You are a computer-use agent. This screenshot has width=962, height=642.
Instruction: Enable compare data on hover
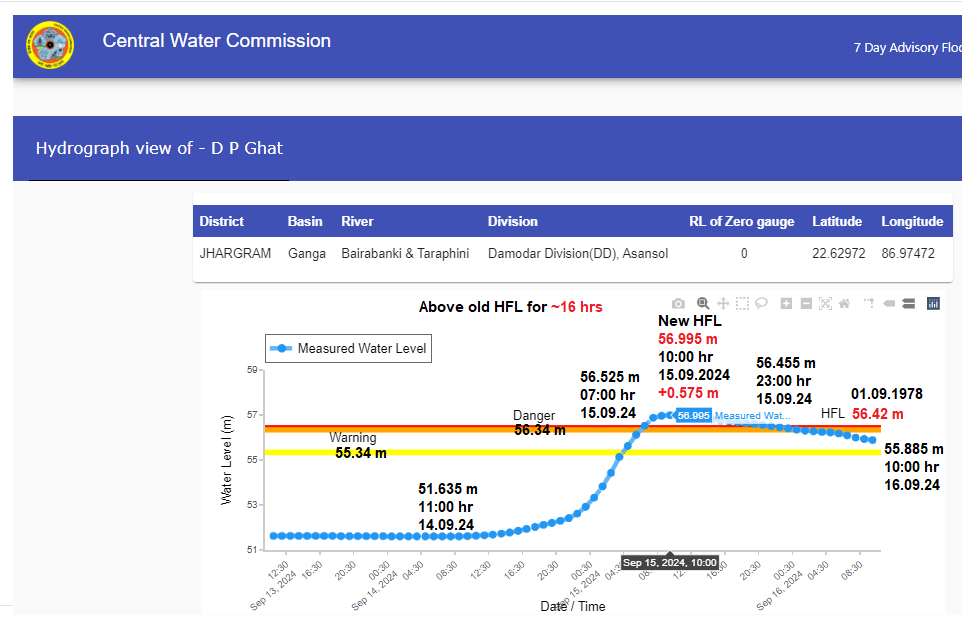pos(908,304)
